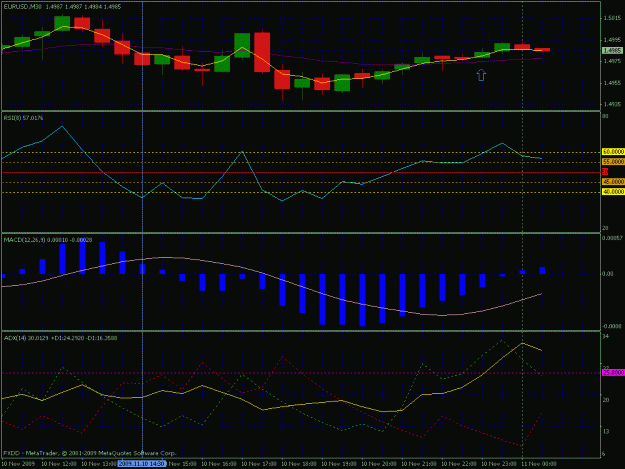Click the red 50 RSI level label

[x=605, y=172]
